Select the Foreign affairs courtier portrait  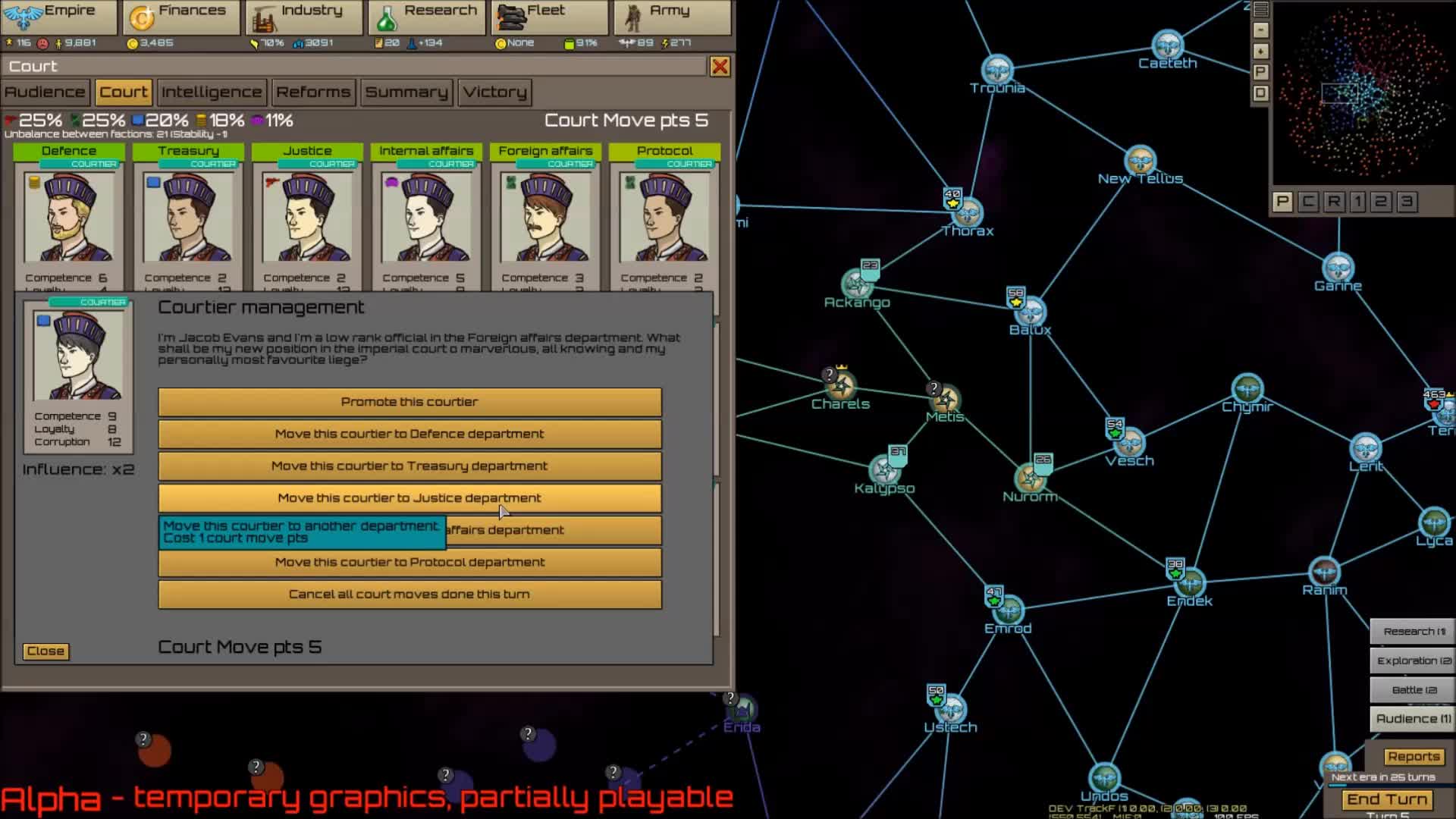545,217
